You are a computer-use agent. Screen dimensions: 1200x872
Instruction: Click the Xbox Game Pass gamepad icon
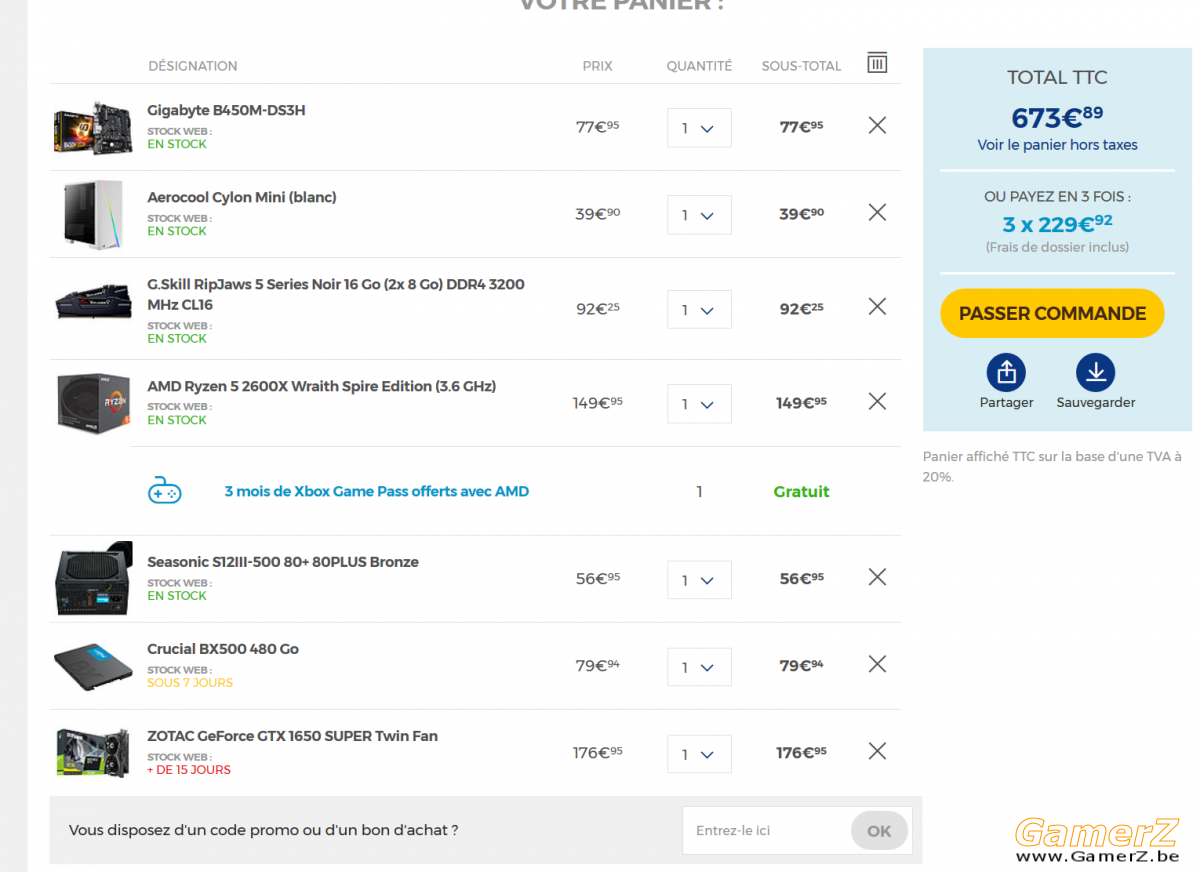(x=164, y=491)
